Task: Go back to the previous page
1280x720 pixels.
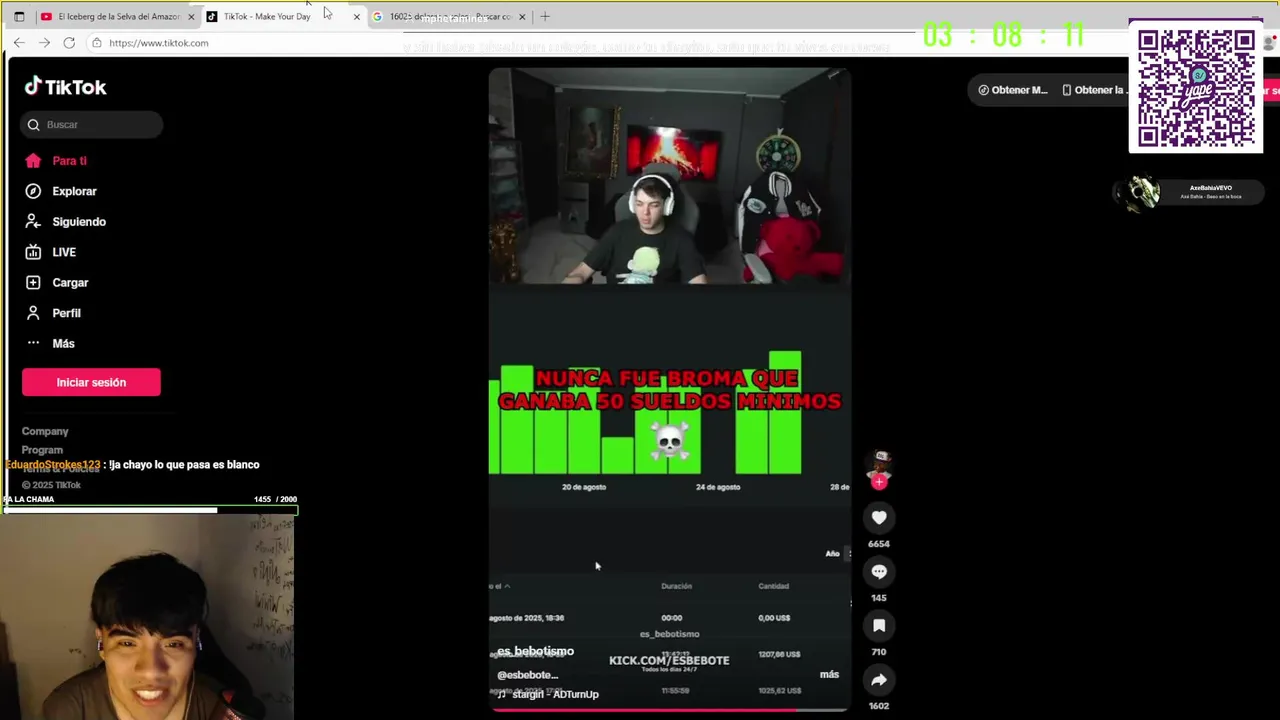Action: tap(19, 43)
